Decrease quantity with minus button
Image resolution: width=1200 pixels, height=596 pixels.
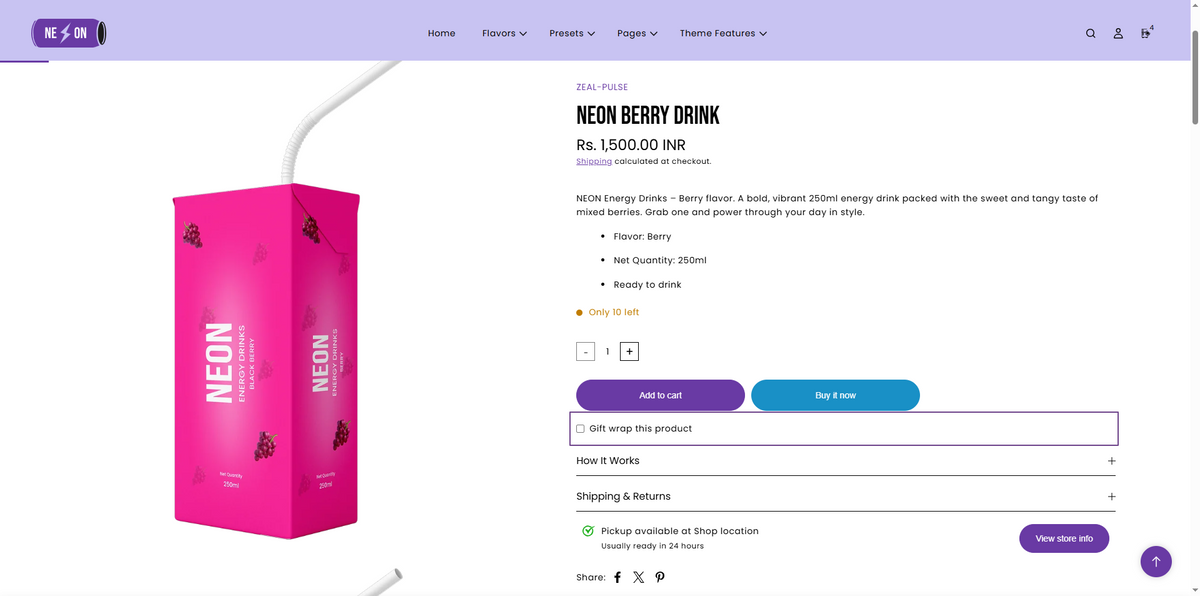tap(586, 351)
